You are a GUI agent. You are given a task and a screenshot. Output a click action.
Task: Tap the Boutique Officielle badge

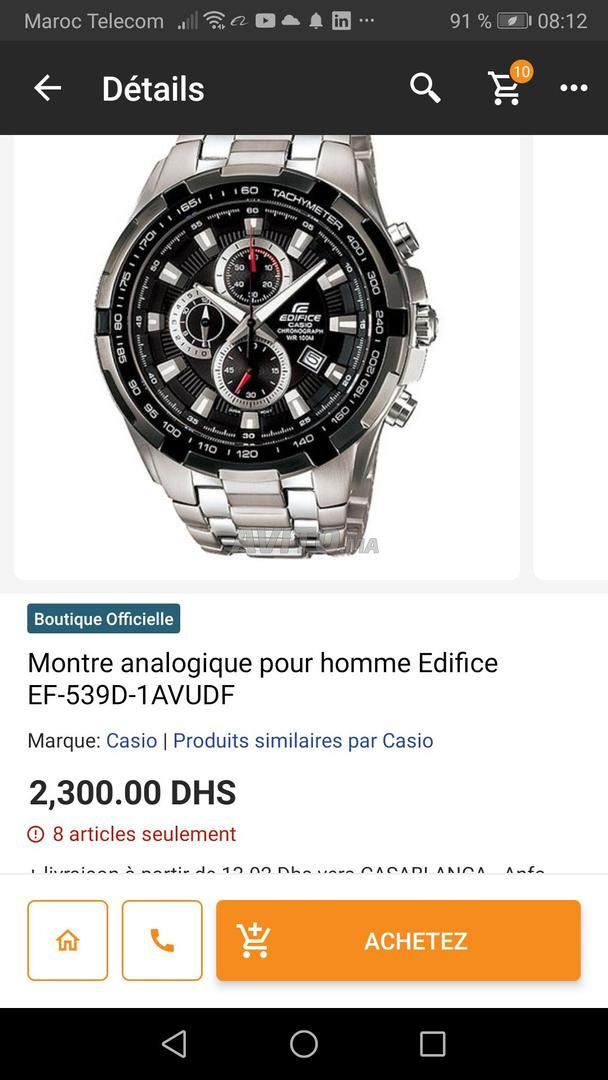[x=104, y=619]
